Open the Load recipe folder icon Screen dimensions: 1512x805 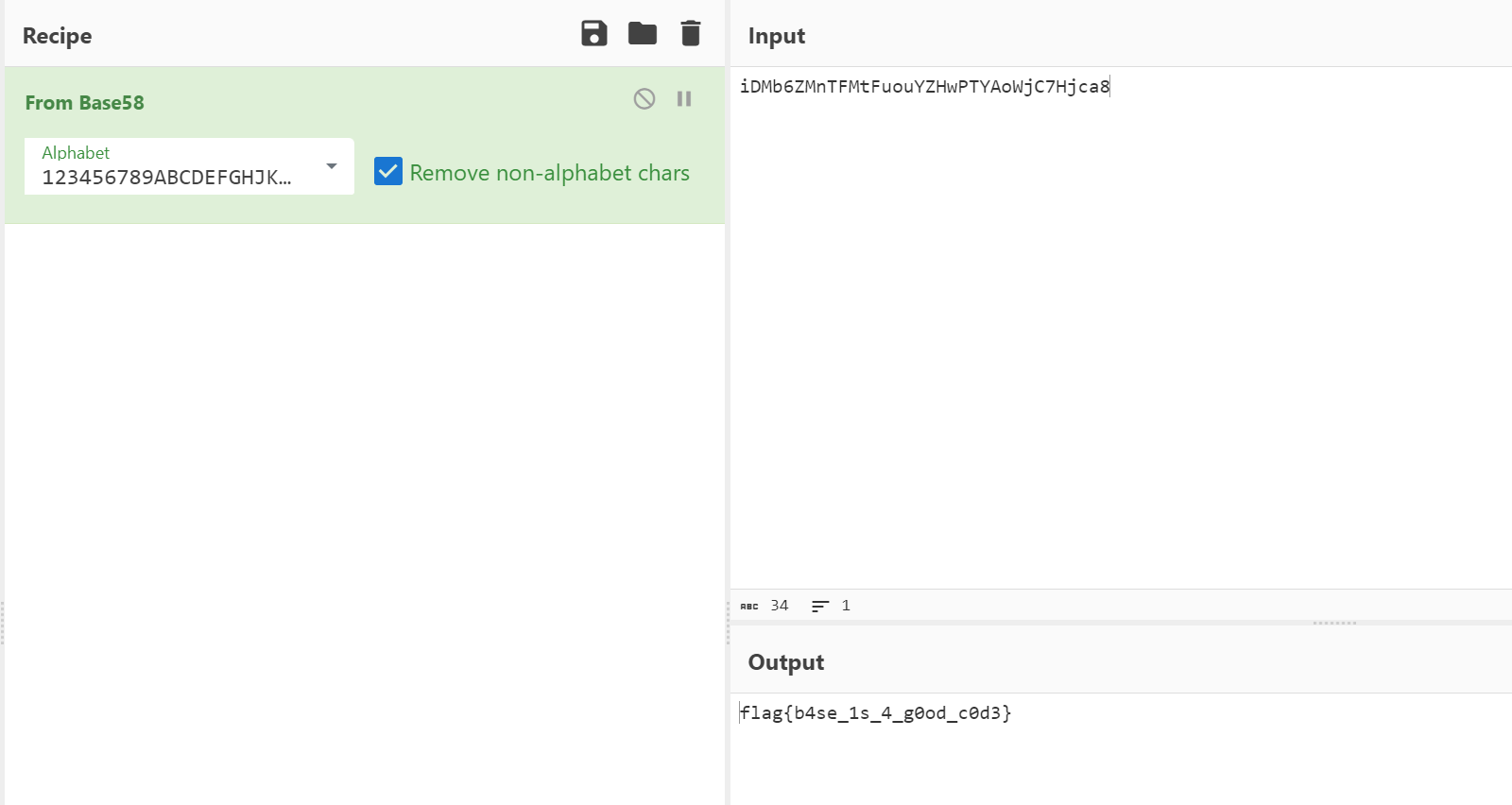point(643,34)
